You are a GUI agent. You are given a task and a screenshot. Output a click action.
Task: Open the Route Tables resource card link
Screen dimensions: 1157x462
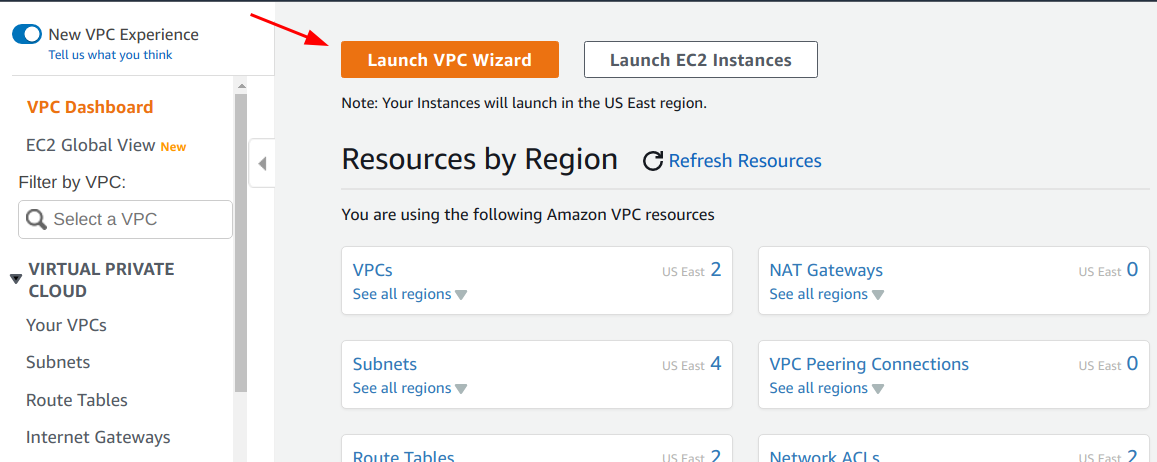point(404,456)
